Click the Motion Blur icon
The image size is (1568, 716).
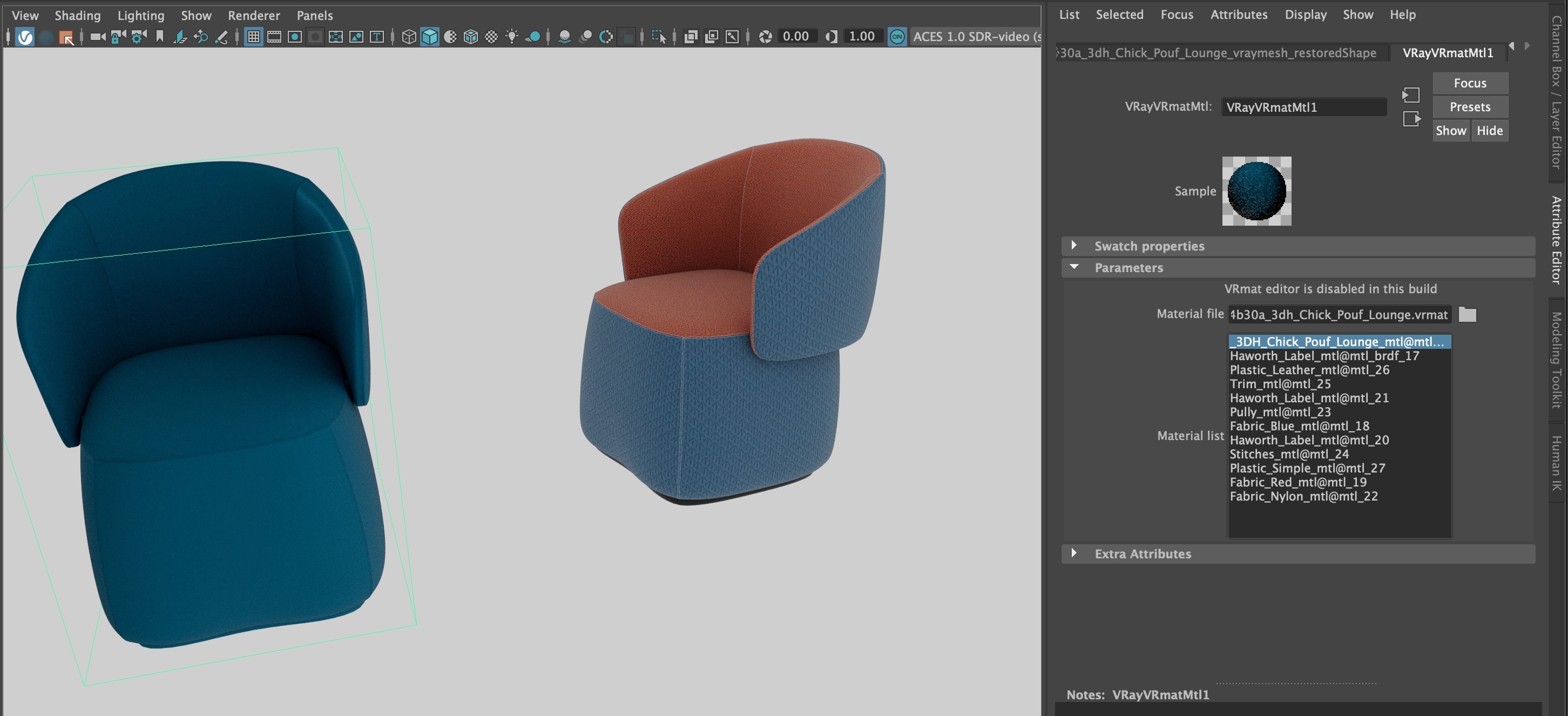click(585, 37)
